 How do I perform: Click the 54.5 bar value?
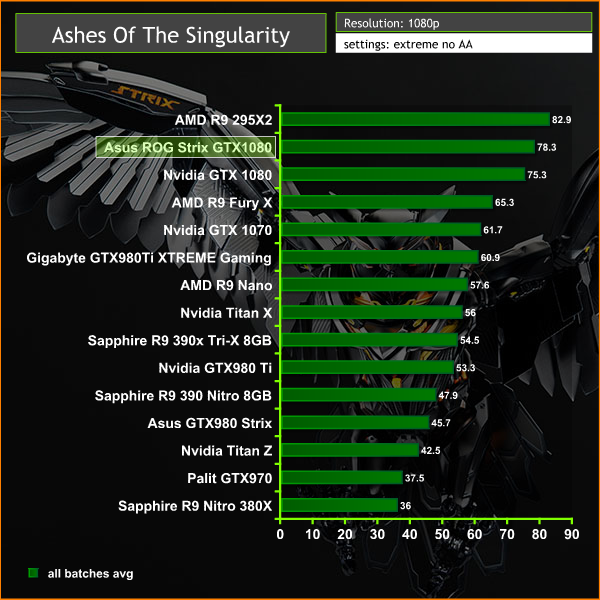click(x=470, y=340)
